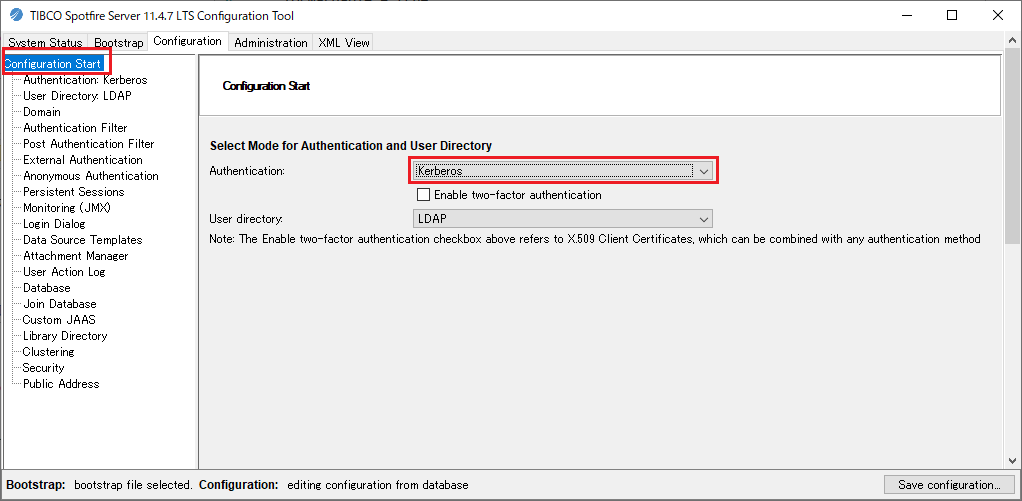The image size is (1022, 501).
Task: Select External Authentication in tree
Action: (83, 160)
